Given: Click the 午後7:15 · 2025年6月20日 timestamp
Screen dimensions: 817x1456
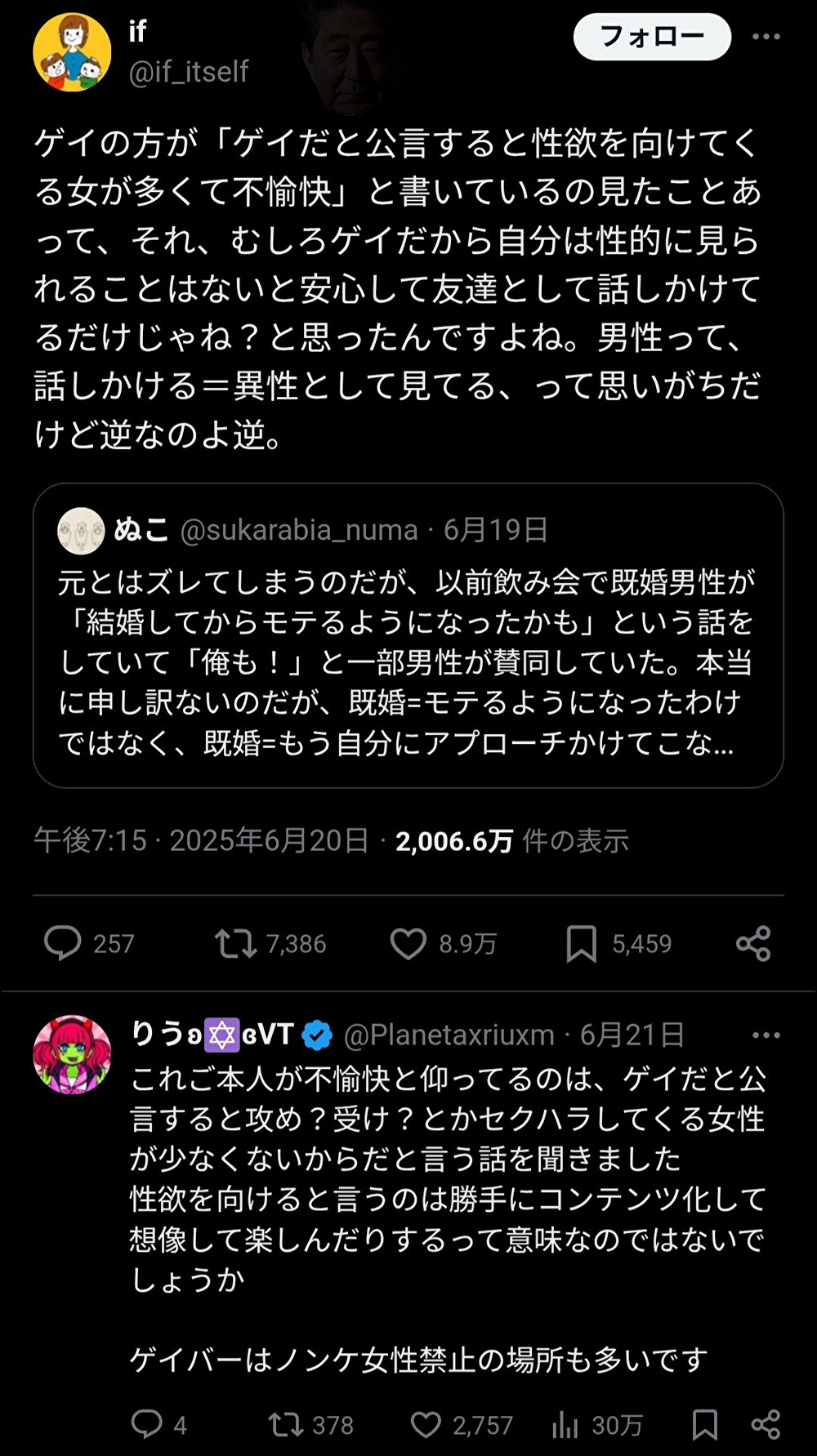Looking at the screenshot, I should [x=201, y=840].
